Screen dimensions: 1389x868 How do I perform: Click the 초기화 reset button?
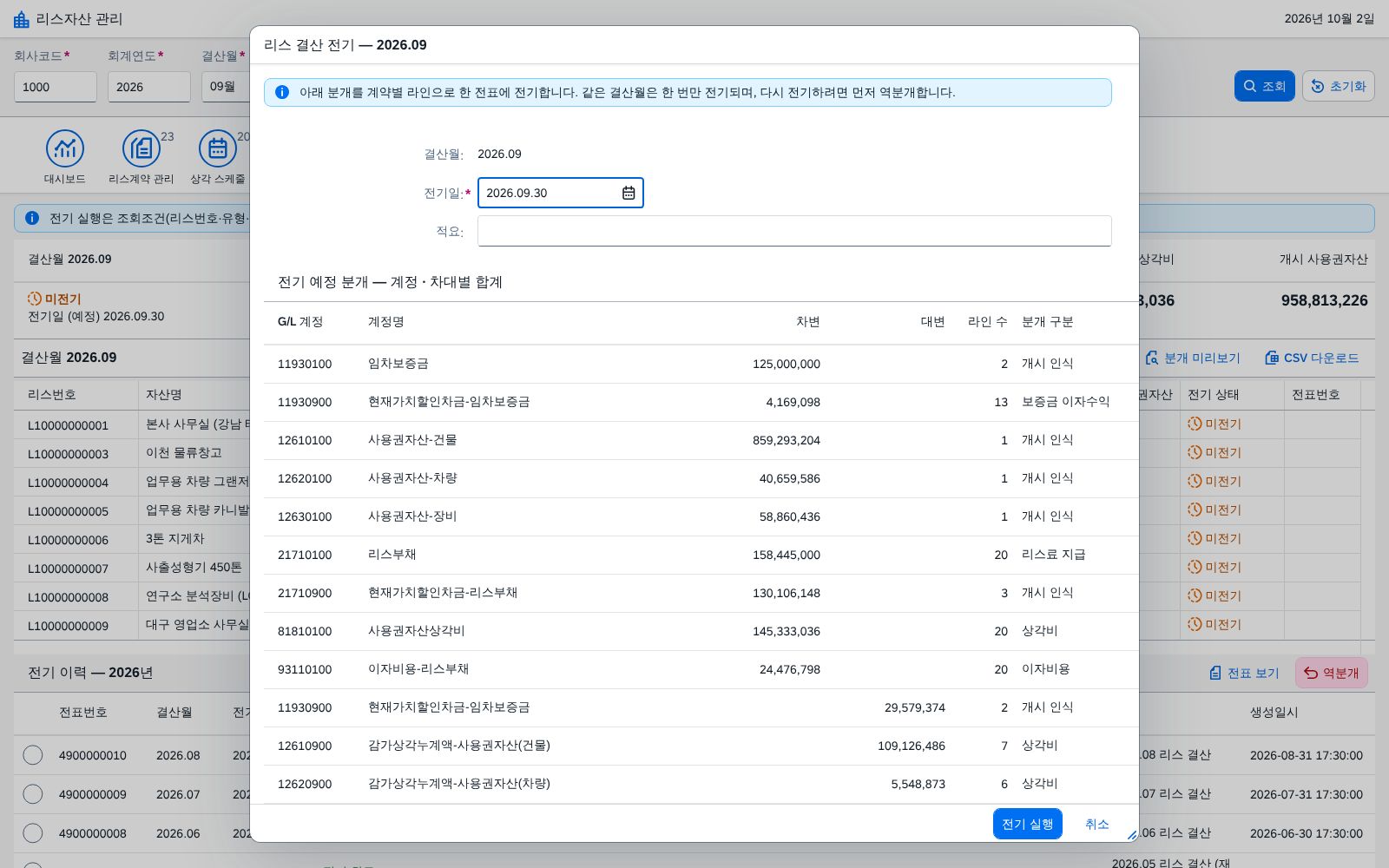coord(1338,86)
